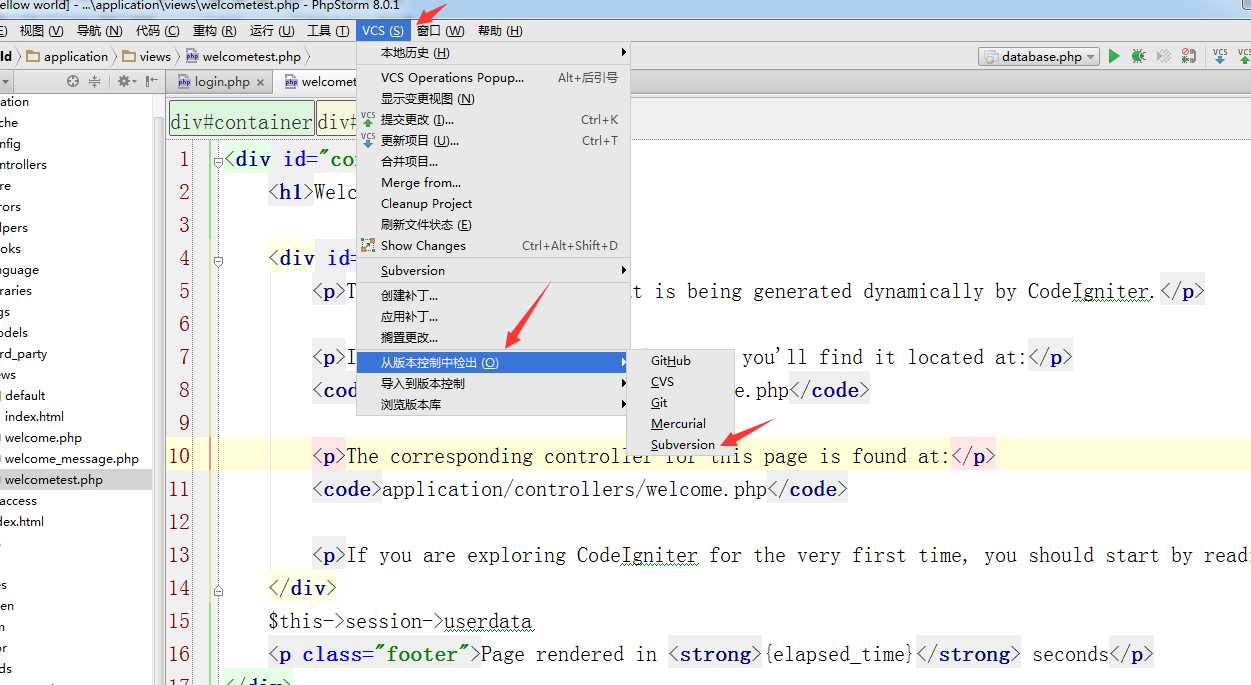
Task: Click the welcometest.php breadcrumb
Action: click(251, 57)
